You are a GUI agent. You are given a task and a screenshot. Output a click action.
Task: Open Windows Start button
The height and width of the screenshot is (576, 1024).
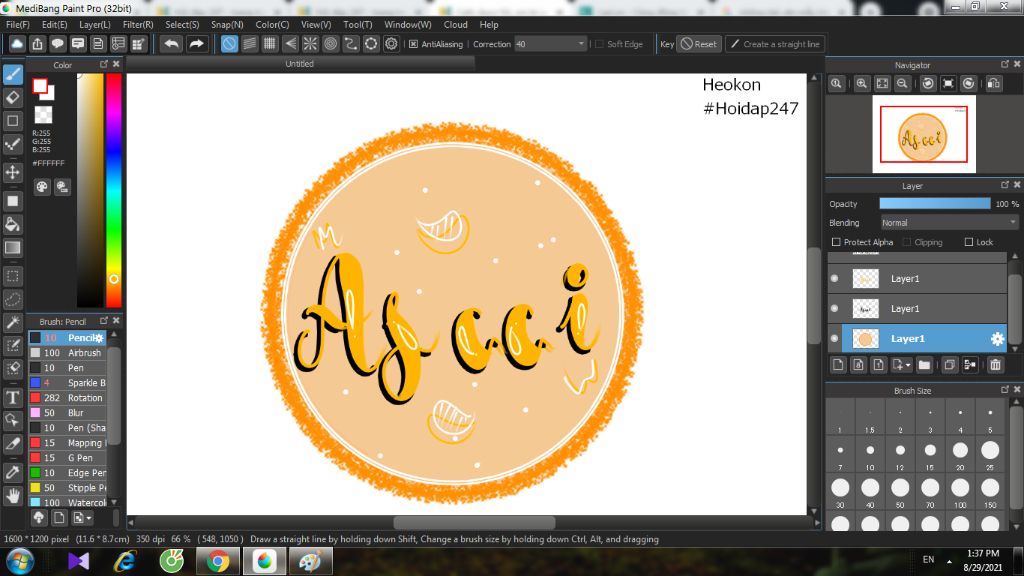[x=20, y=562]
